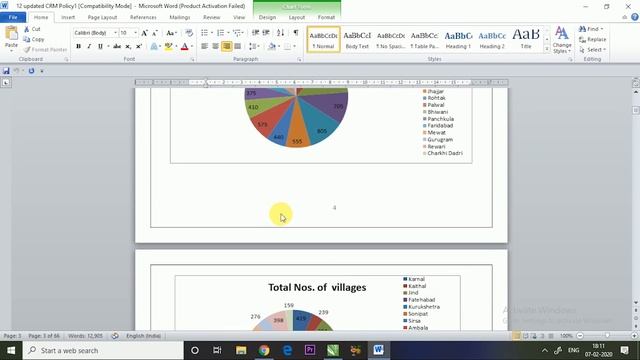Switch to the Mailings tab
Viewport: 640px width, 360px height.
point(180,17)
